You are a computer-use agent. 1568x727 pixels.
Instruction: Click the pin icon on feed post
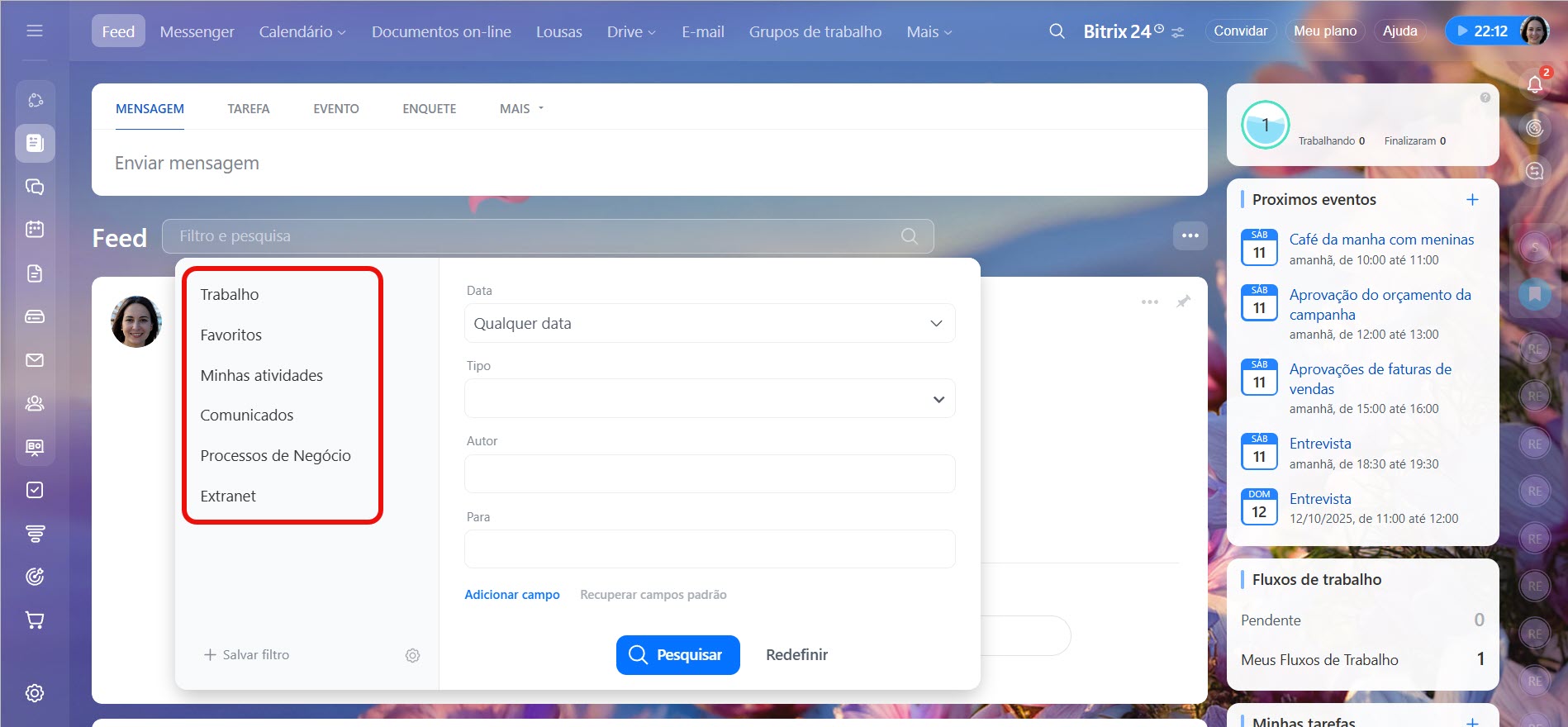(x=1183, y=302)
